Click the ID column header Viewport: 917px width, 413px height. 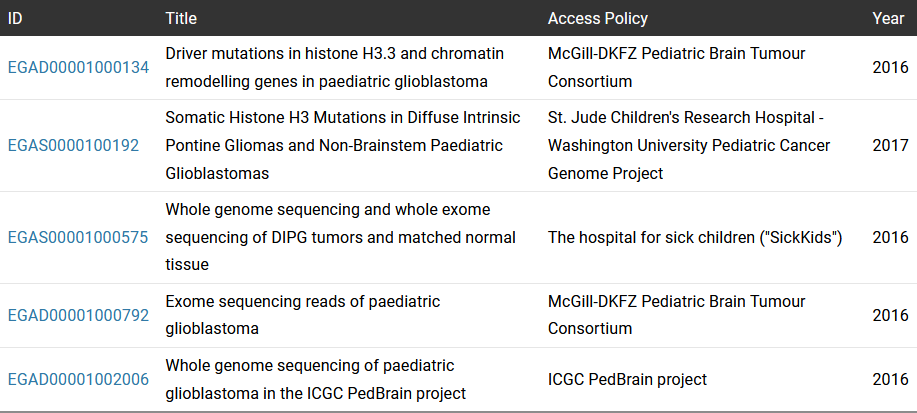coord(15,18)
